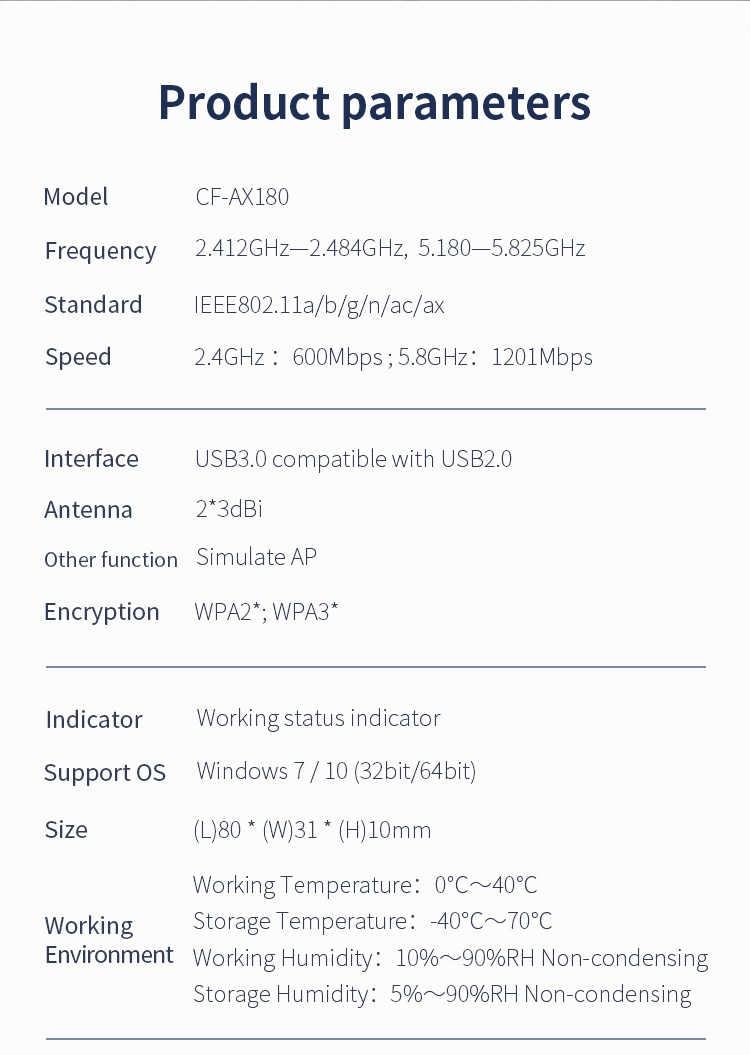Click the Product parameters heading
The height and width of the screenshot is (1055, 750).
(374, 103)
